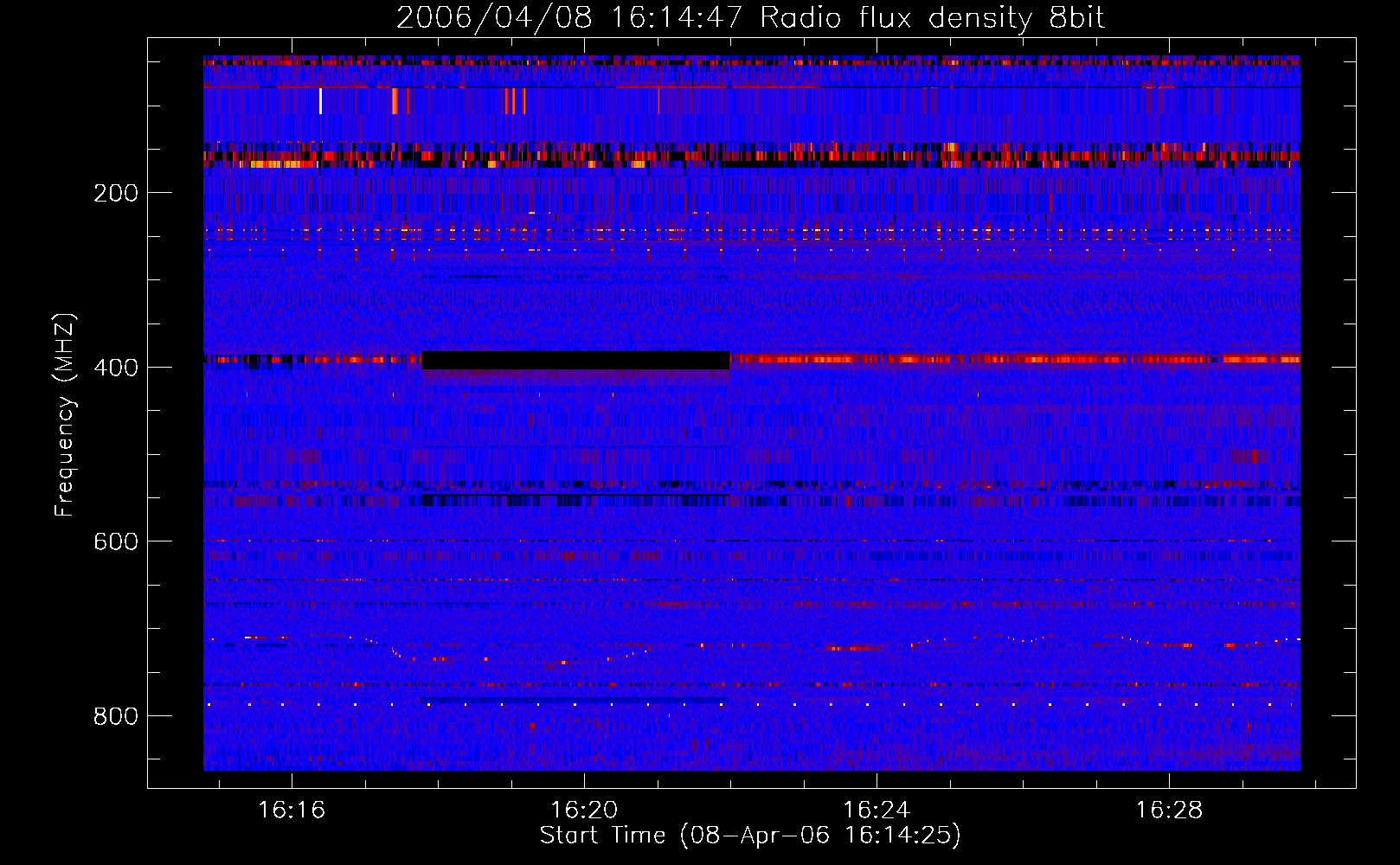Click the 'Start Time (08-Apr-06 16:14:25)' x-axis label
This screenshot has height=865, width=1400.
[750, 836]
